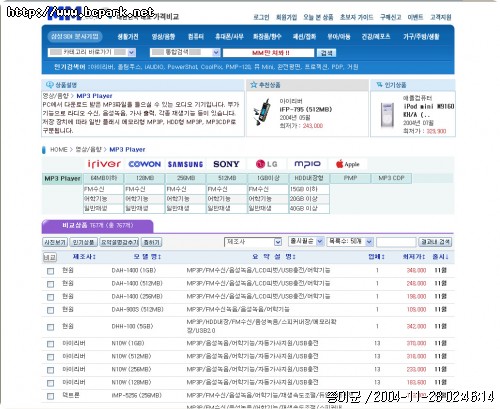Open the 생활가전 category menu
The image size is (500, 409).
[x=128, y=37]
